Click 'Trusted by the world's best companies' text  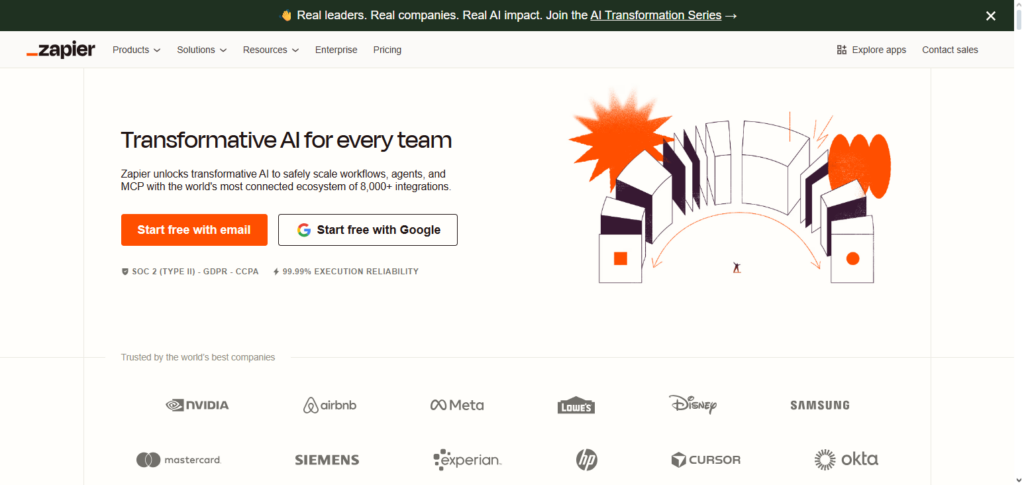[x=198, y=357]
